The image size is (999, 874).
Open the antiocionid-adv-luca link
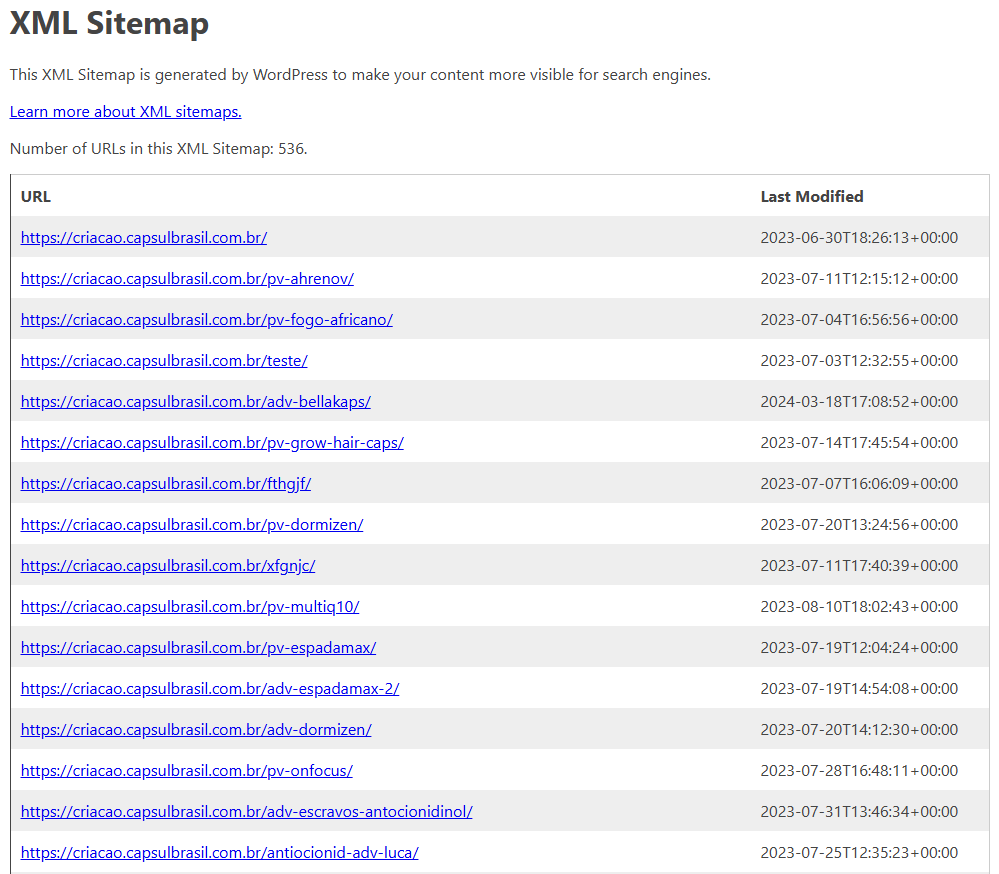click(220, 852)
